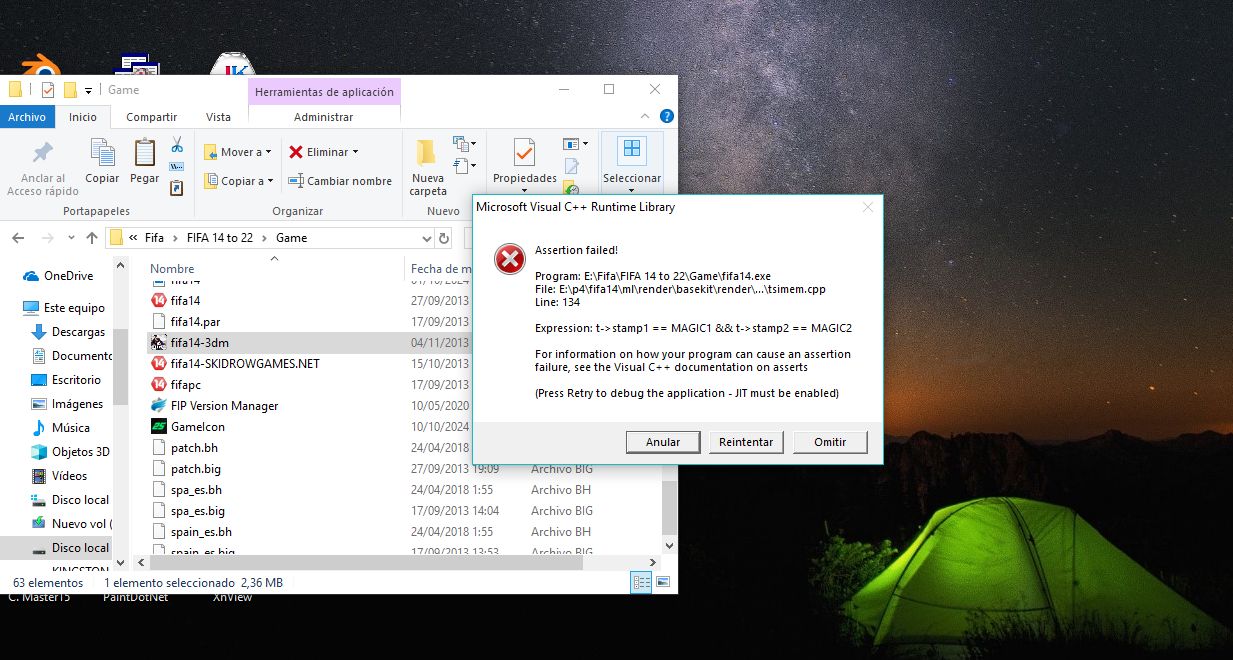
Task: Select OneDrive in the navigation pane
Action: [59, 276]
